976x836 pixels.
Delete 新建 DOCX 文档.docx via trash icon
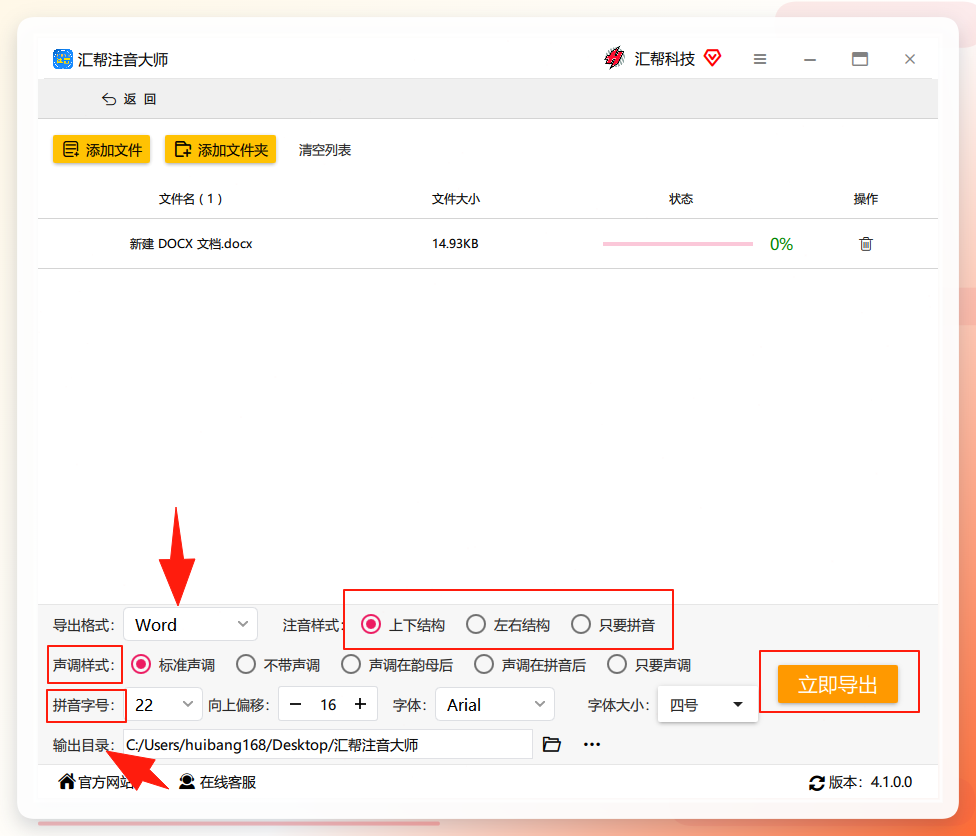point(865,243)
